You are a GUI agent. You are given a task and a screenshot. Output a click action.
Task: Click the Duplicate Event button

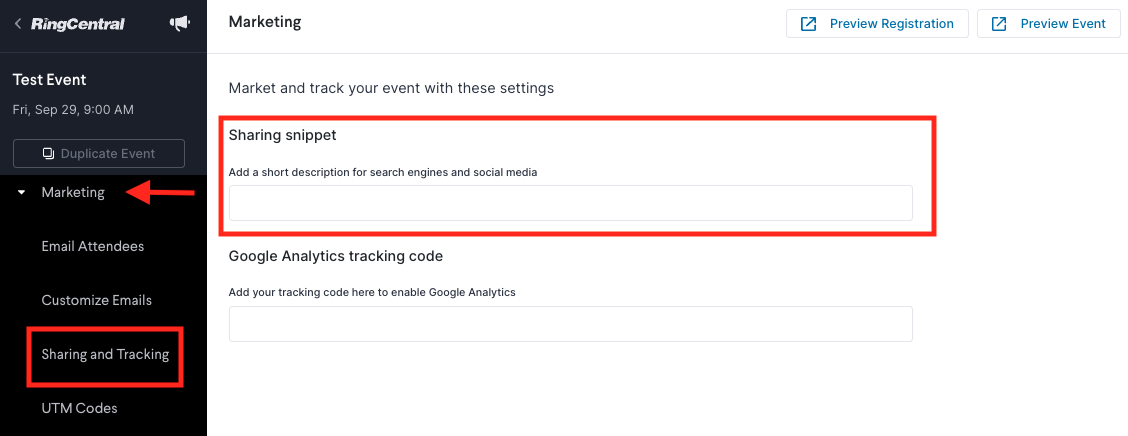(x=99, y=153)
